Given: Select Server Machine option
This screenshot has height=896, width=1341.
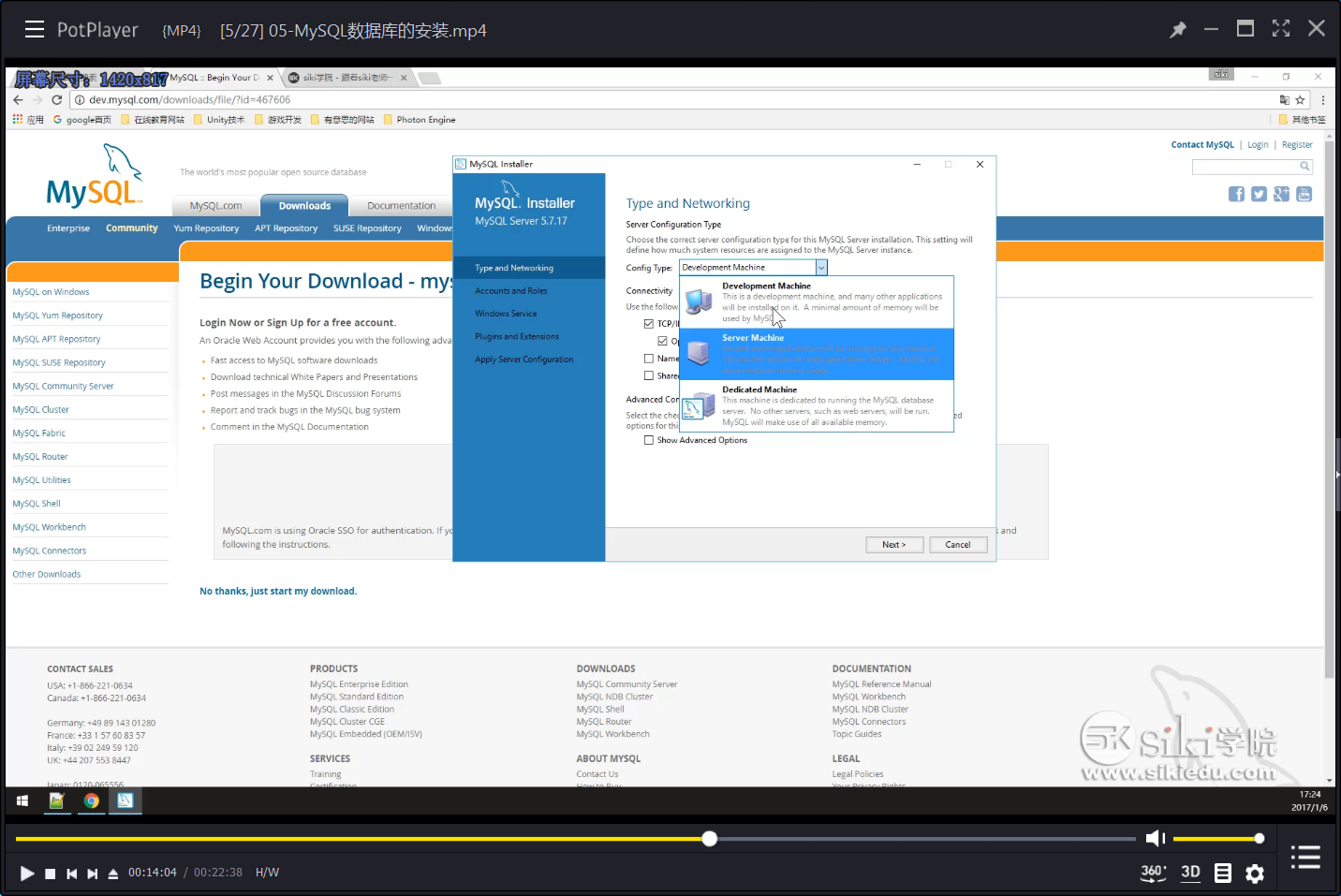Looking at the screenshot, I should 817,353.
